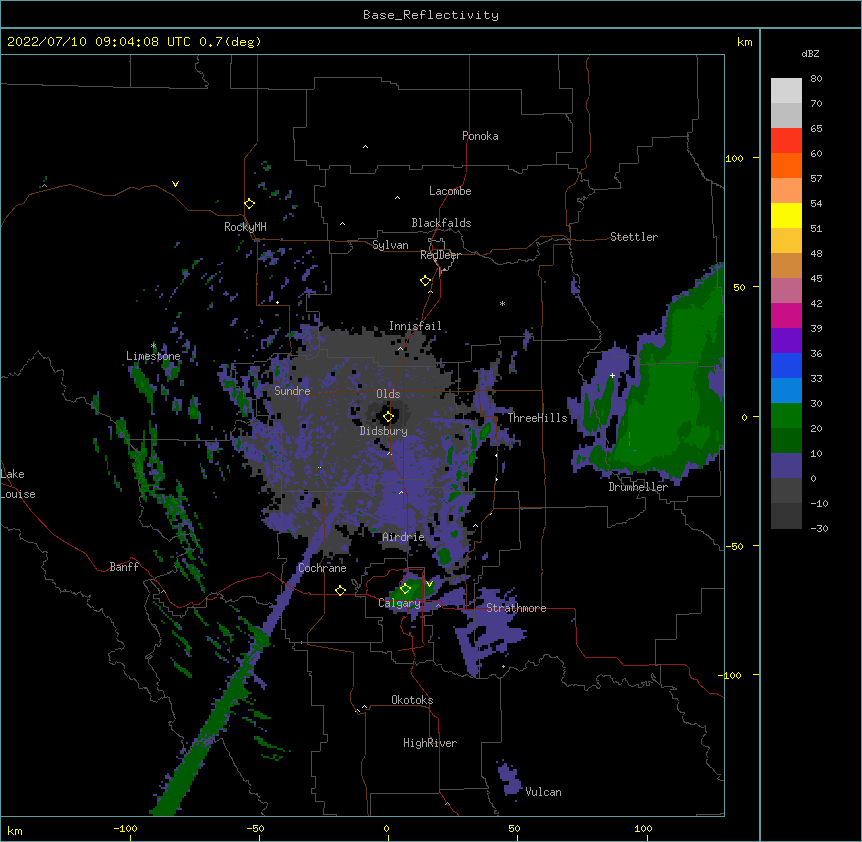
Task: Select the Strathmore city label
Action: pos(516,608)
